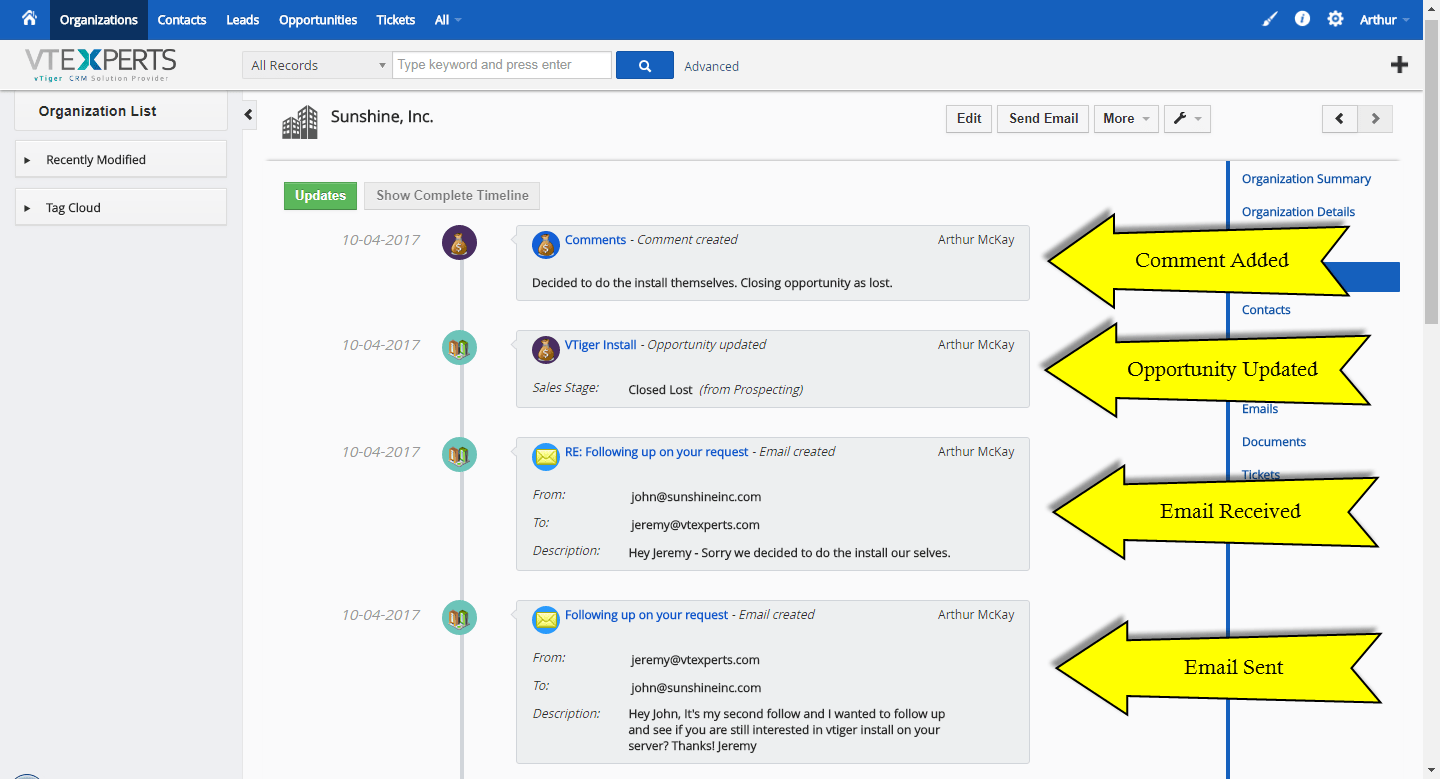The image size is (1440, 779).
Task: Open CRM settings via the gear icon
Action: tap(1335, 18)
